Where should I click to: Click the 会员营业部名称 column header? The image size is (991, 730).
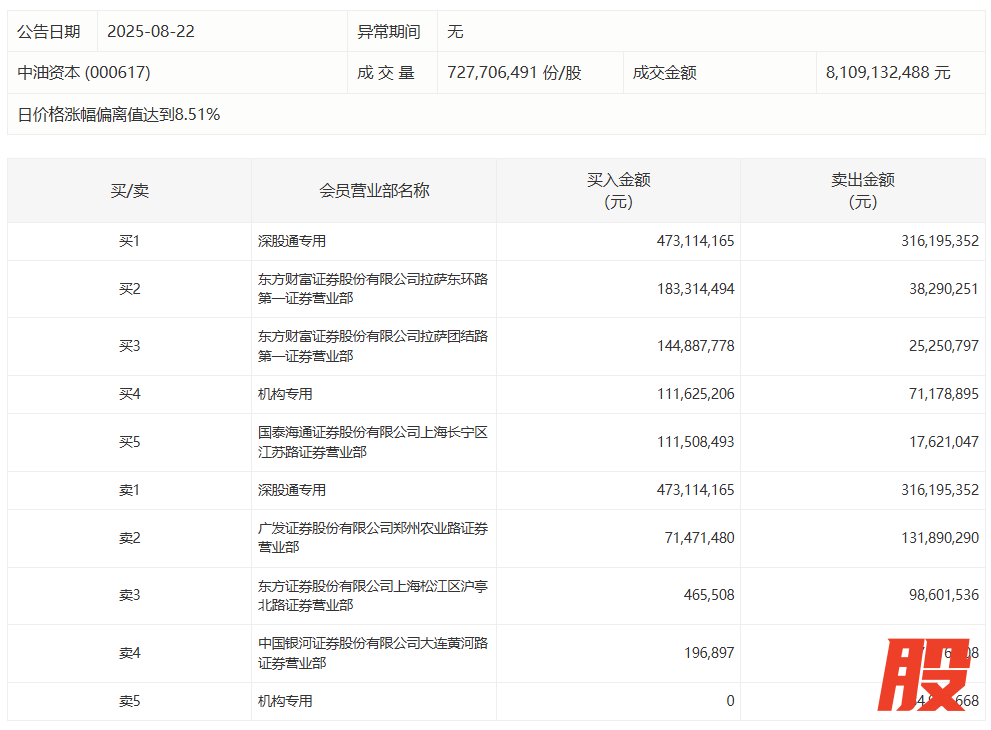pyautogui.click(x=373, y=190)
